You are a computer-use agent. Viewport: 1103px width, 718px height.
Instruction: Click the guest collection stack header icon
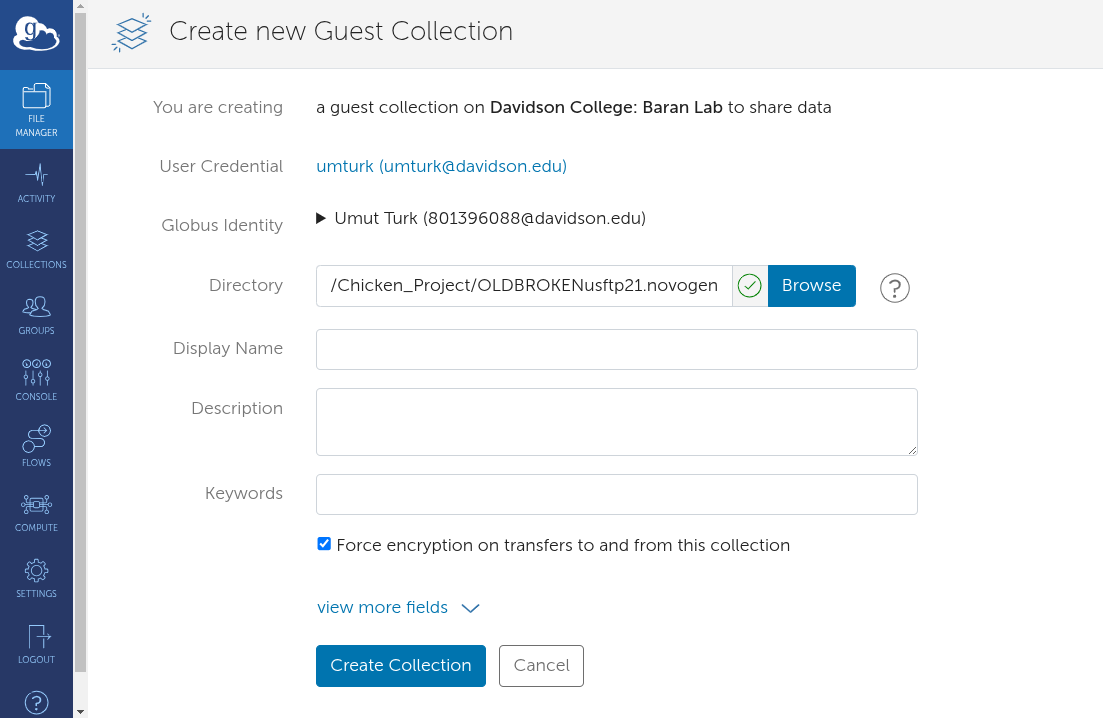click(132, 32)
